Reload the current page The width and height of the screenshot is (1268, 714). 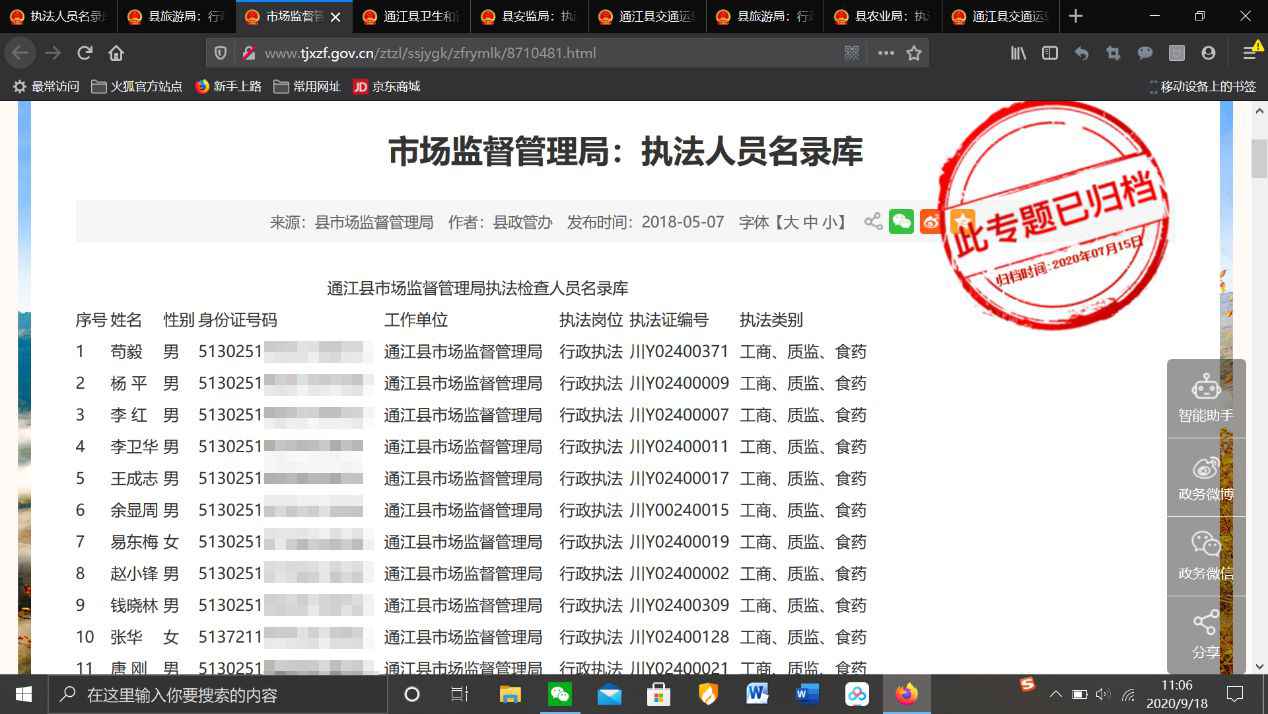(x=85, y=53)
